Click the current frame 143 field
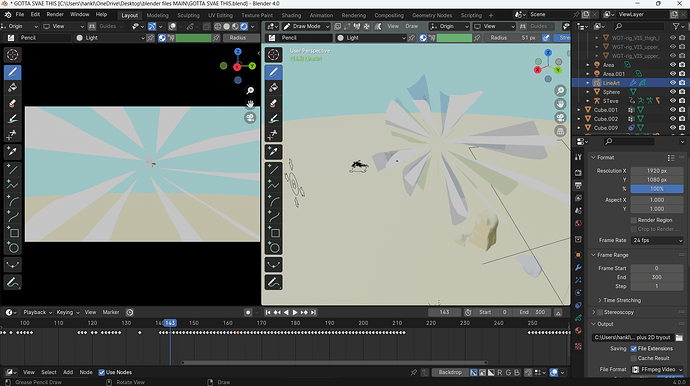 point(444,312)
